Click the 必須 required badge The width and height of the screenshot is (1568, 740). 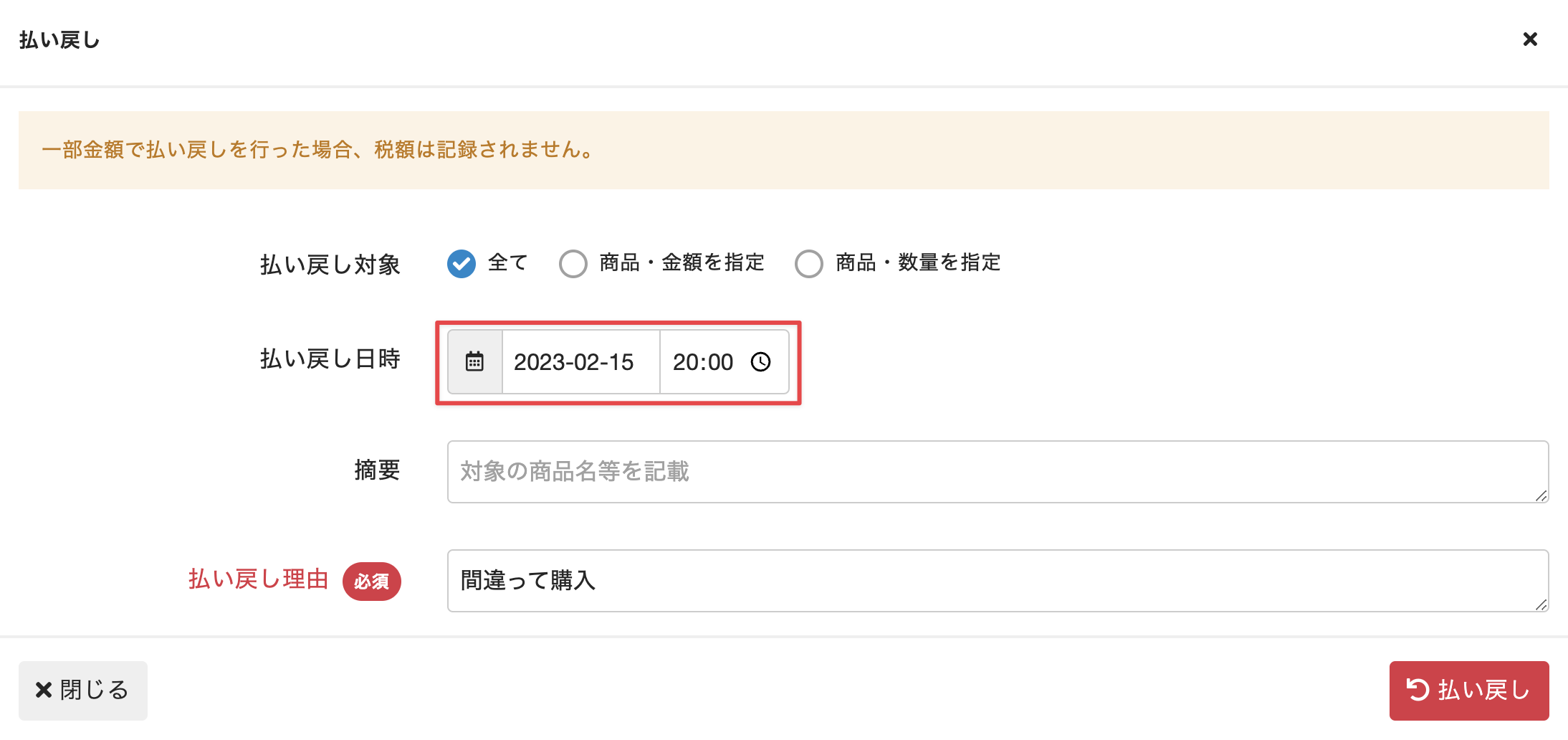pos(371,582)
